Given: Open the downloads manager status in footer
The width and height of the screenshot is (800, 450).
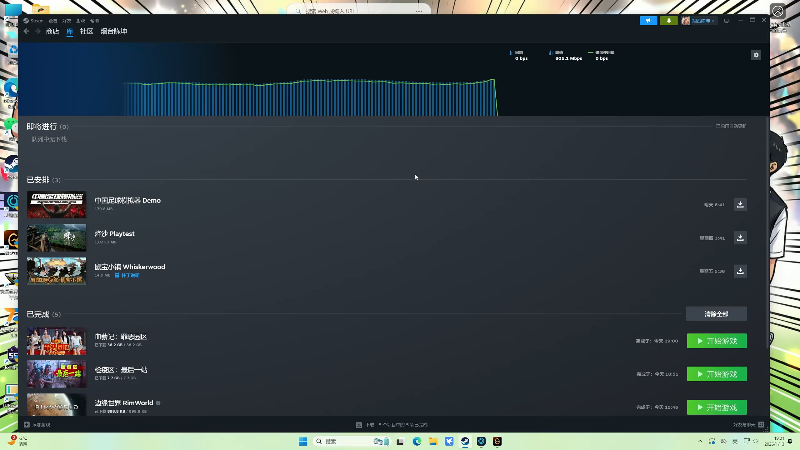Looking at the screenshot, I should coord(392,424).
